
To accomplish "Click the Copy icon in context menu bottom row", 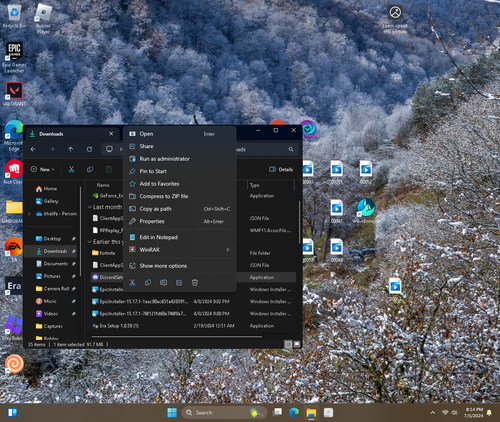I will tap(148, 283).
